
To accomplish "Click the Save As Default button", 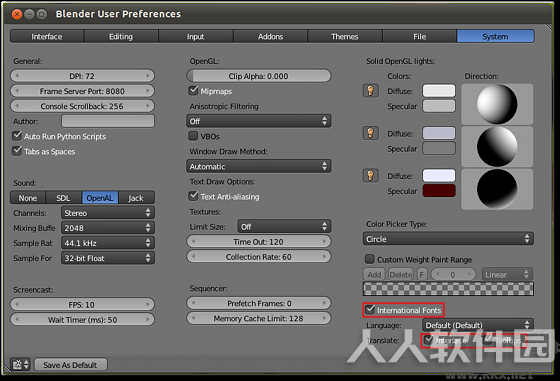I will click(x=70, y=365).
